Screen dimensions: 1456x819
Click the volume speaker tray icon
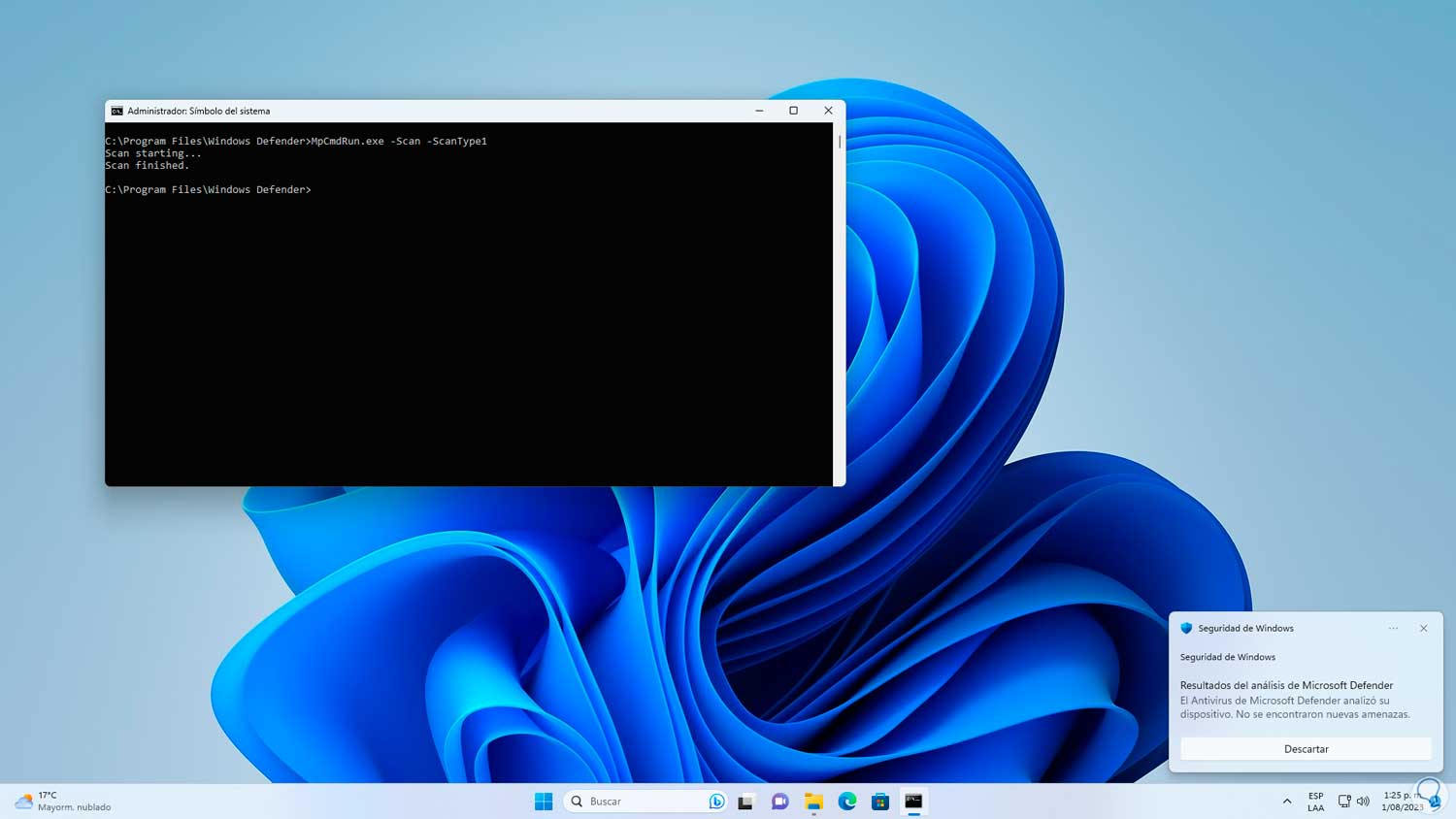coord(1363,802)
